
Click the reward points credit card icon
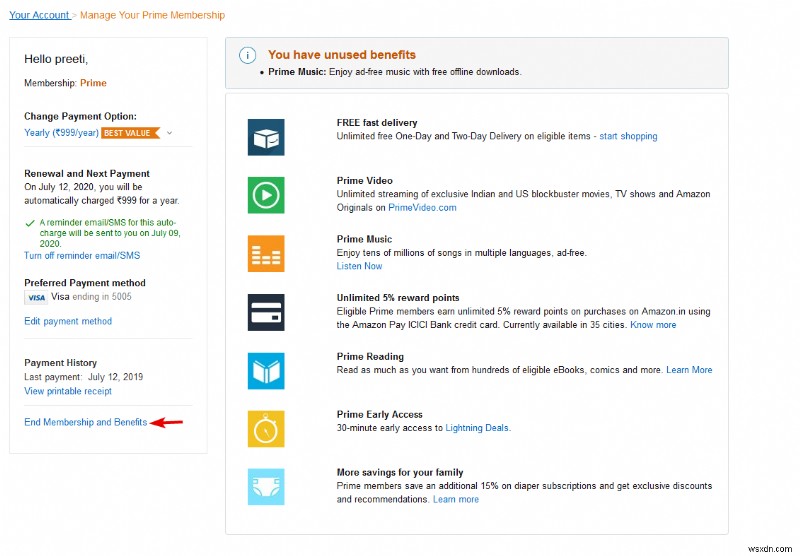tap(266, 312)
